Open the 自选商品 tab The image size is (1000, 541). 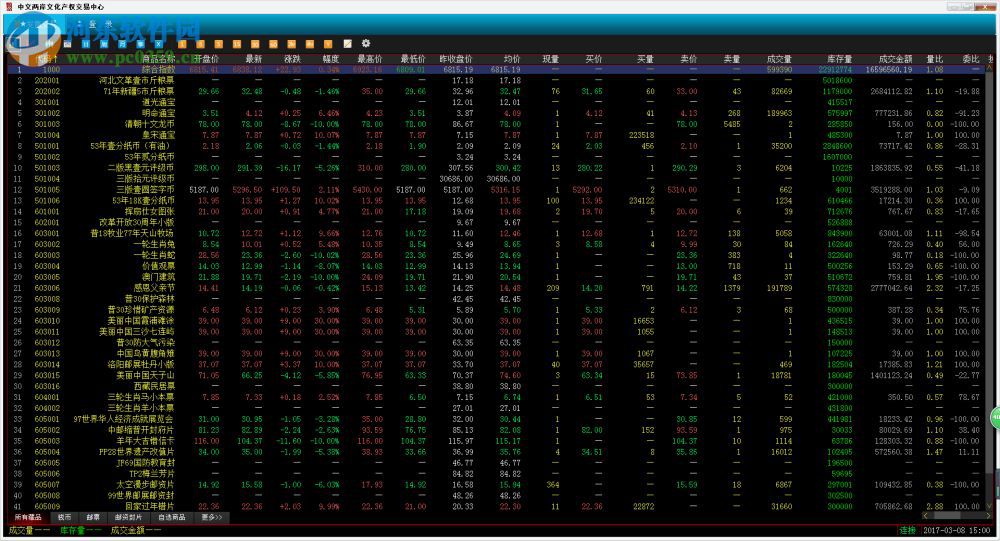point(172,517)
